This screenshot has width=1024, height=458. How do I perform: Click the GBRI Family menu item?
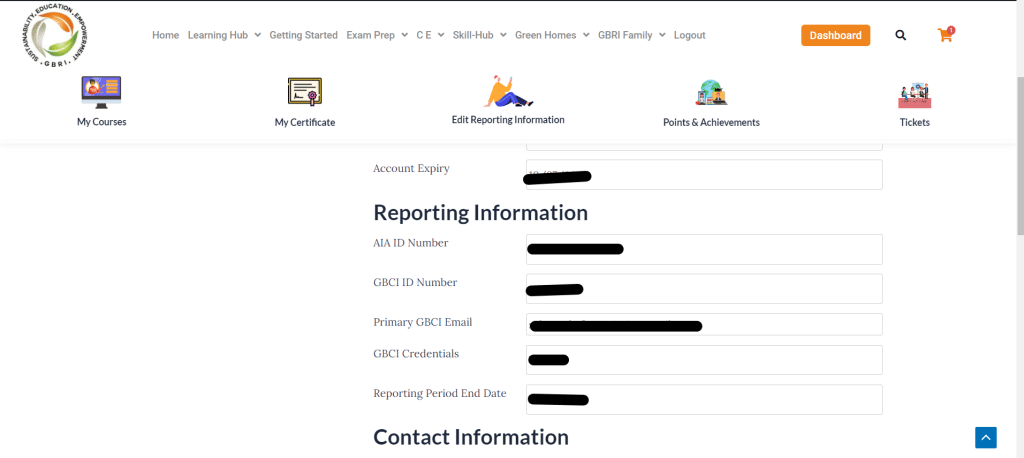625,35
